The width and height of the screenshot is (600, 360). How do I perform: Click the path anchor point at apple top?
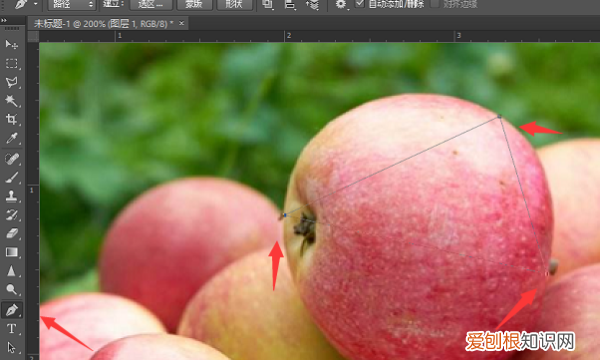tap(499, 116)
